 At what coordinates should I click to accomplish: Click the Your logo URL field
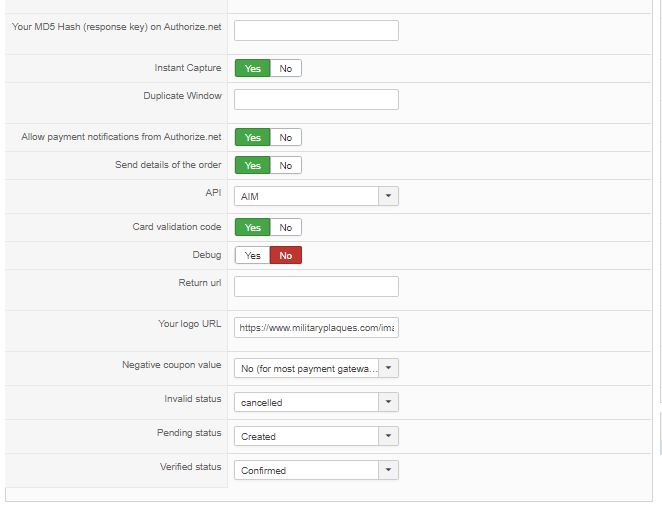(316, 327)
